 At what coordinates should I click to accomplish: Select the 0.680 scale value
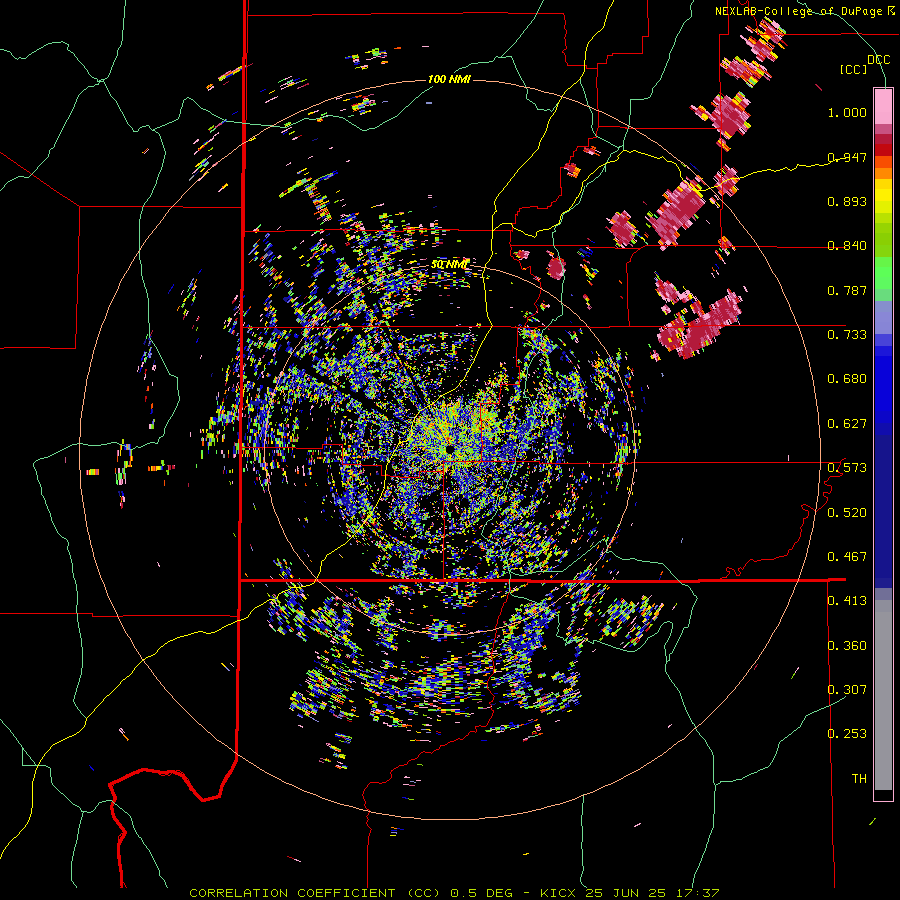[847, 379]
